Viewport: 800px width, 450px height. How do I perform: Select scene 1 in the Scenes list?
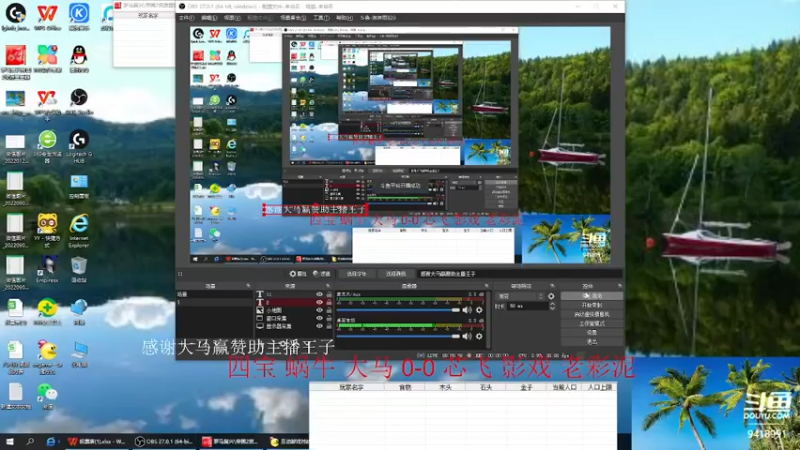coord(214,303)
